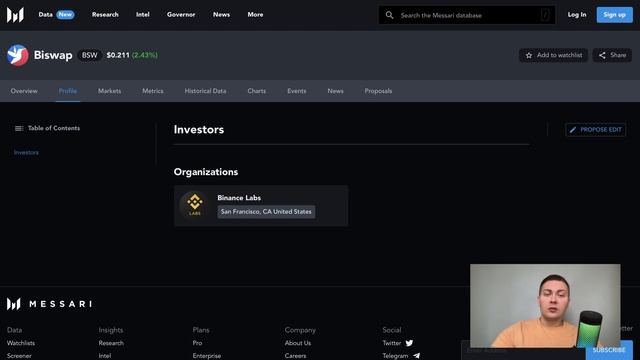The height and width of the screenshot is (360, 640).
Task: Open the News item in top navigation
Action: coord(221,15)
